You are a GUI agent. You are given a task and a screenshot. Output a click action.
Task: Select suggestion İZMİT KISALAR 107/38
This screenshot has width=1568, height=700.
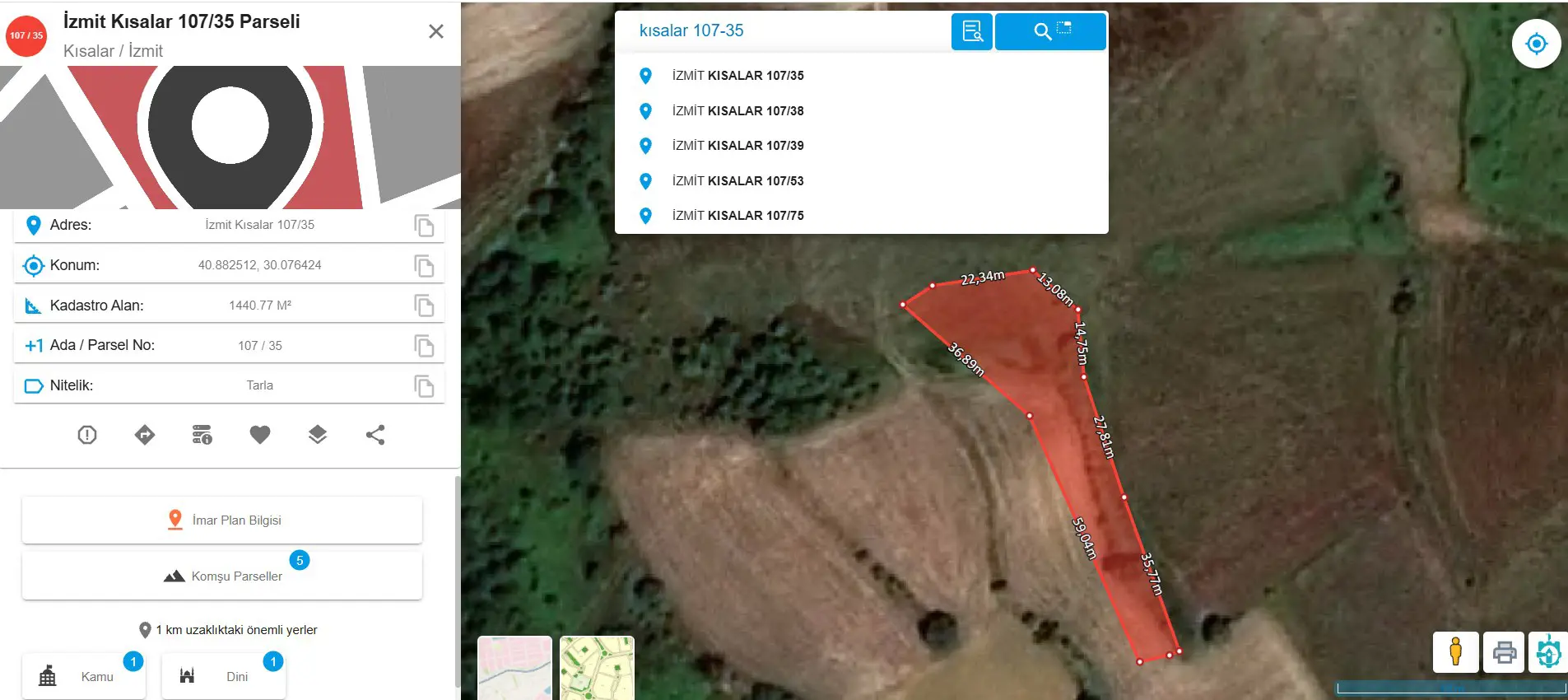861,110
